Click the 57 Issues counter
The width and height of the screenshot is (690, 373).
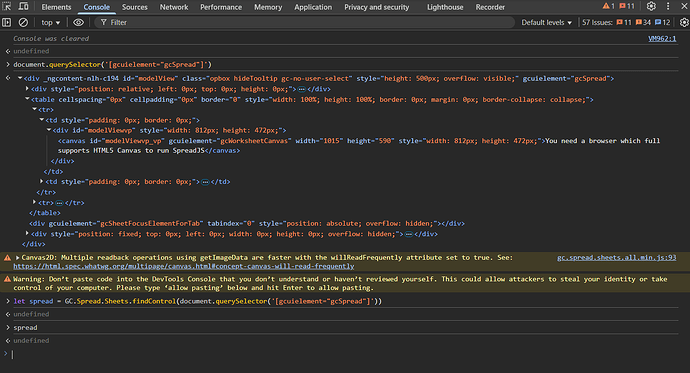point(626,22)
